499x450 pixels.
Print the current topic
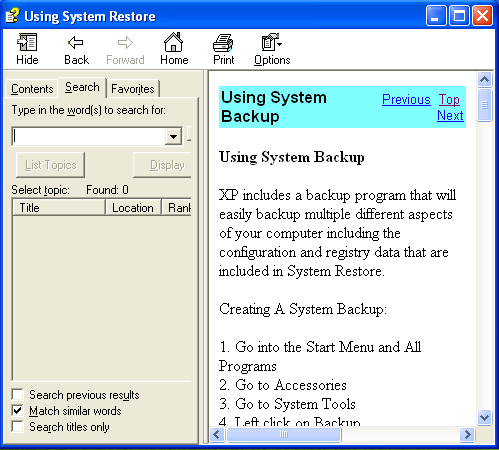tap(223, 49)
